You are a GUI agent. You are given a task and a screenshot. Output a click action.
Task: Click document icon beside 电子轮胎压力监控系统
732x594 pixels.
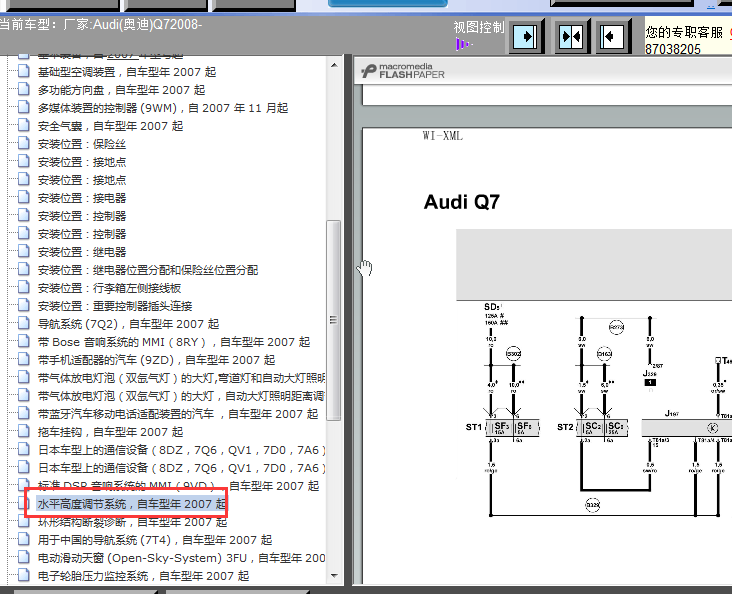click(x=24, y=575)
